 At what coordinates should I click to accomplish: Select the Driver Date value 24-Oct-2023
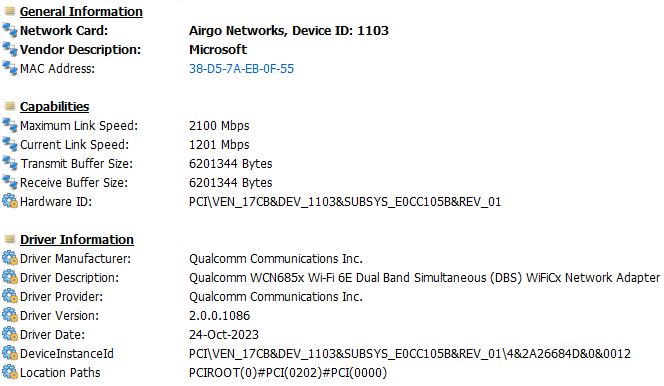point(224,335)
